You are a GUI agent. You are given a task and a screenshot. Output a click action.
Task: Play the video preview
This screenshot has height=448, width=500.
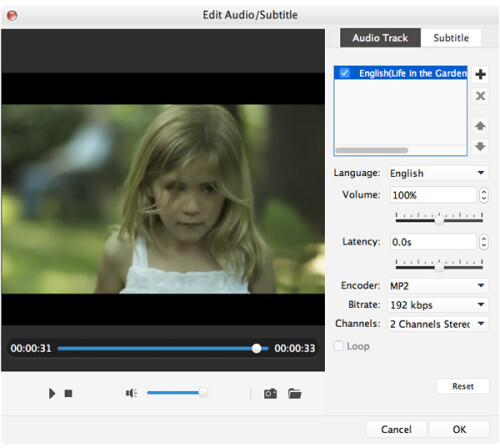(x=52, y=394)
